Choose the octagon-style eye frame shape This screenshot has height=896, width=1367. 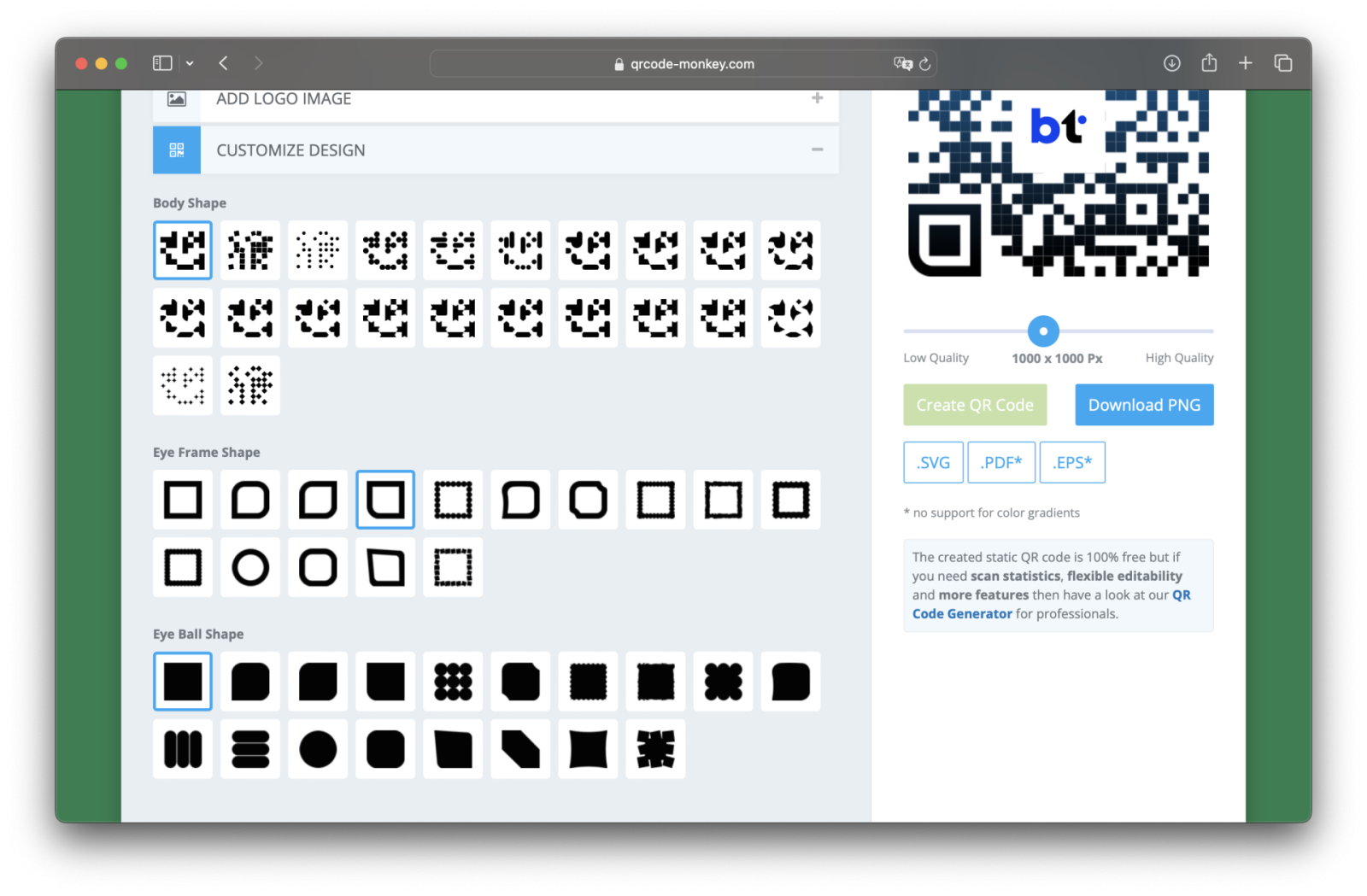coord(588,500)
